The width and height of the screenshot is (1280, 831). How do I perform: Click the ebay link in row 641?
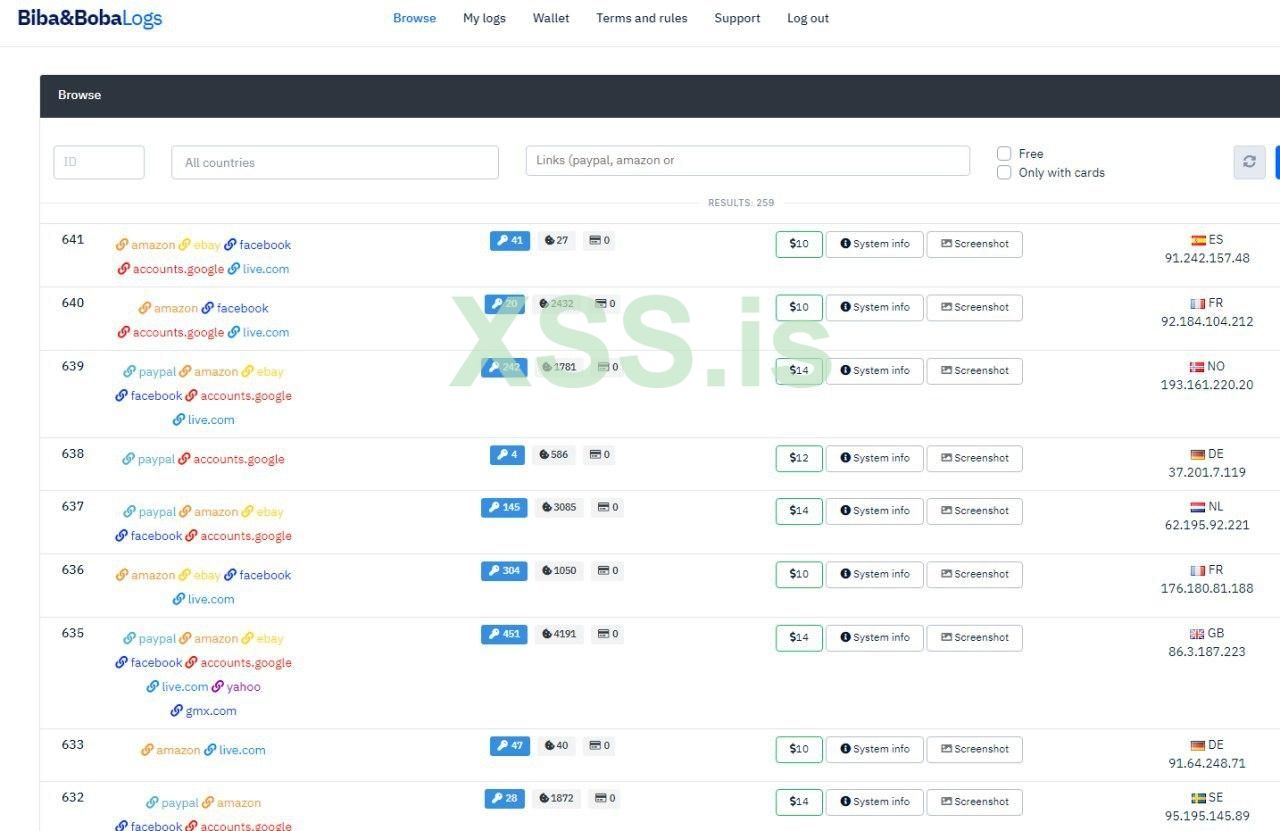[200, 245]
